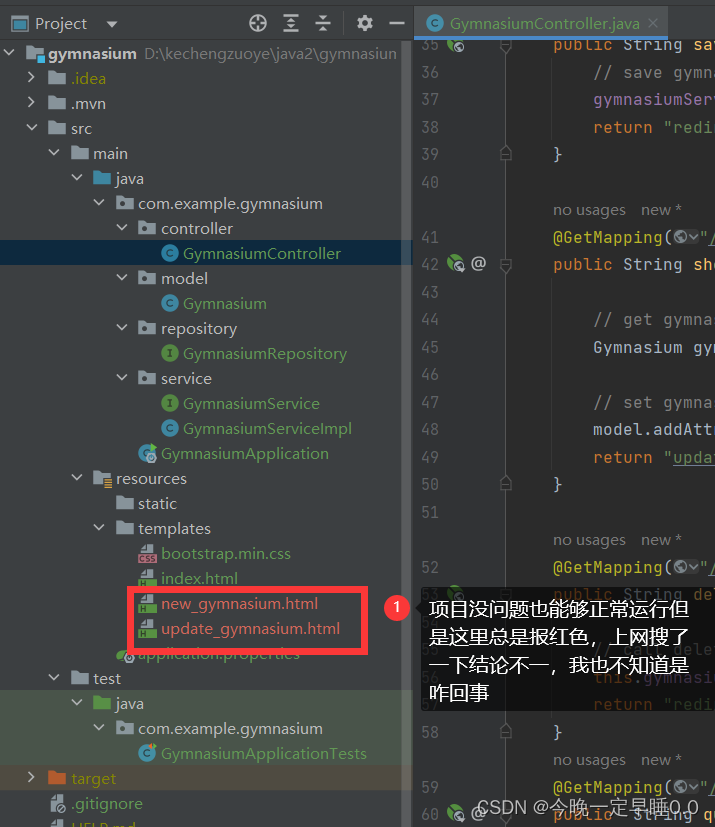Screen dimensions: 715x827
Task: Expand the .idea folder
Action: click(31, 78)
